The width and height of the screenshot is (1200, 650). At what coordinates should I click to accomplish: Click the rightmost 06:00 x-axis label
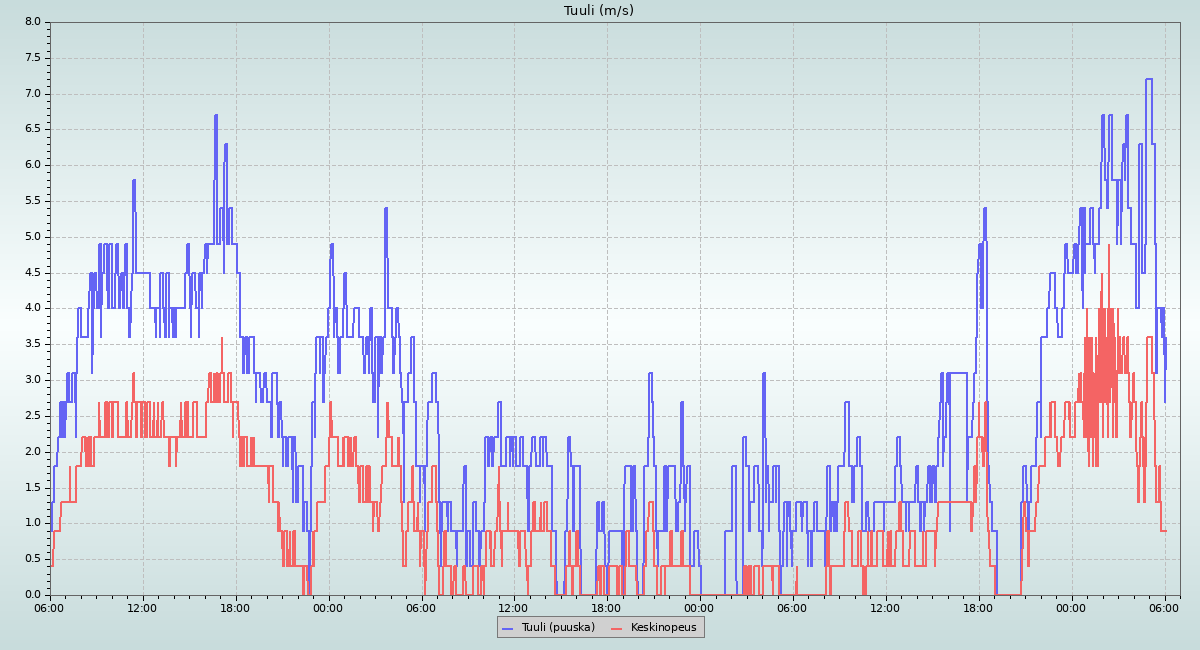click(x=1164, y=608)
